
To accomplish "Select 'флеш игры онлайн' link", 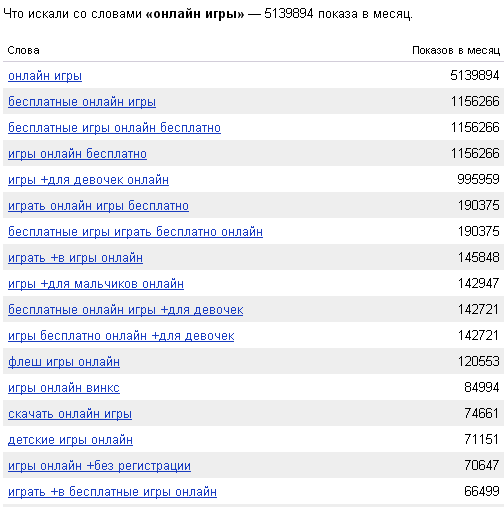I will point(64,362).
